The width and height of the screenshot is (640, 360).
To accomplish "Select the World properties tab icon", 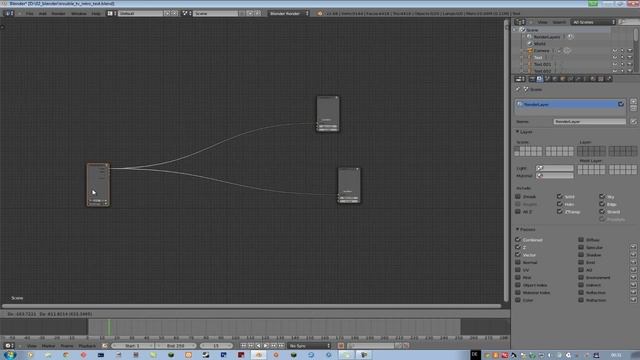I will 555,79.
